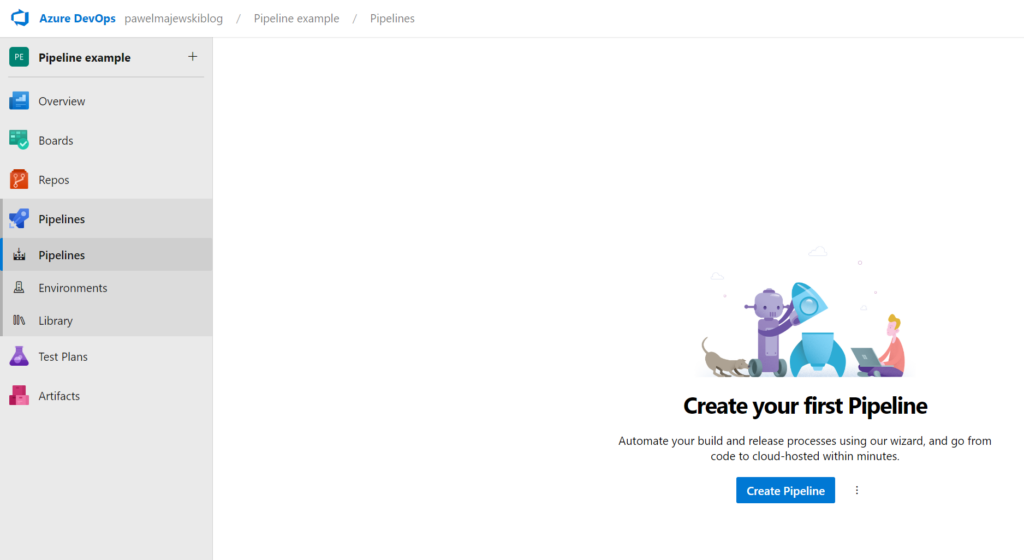The width and height of the screenshot is (1024, 560).
Task: Click the Environments icon
Action: point(19,287)
